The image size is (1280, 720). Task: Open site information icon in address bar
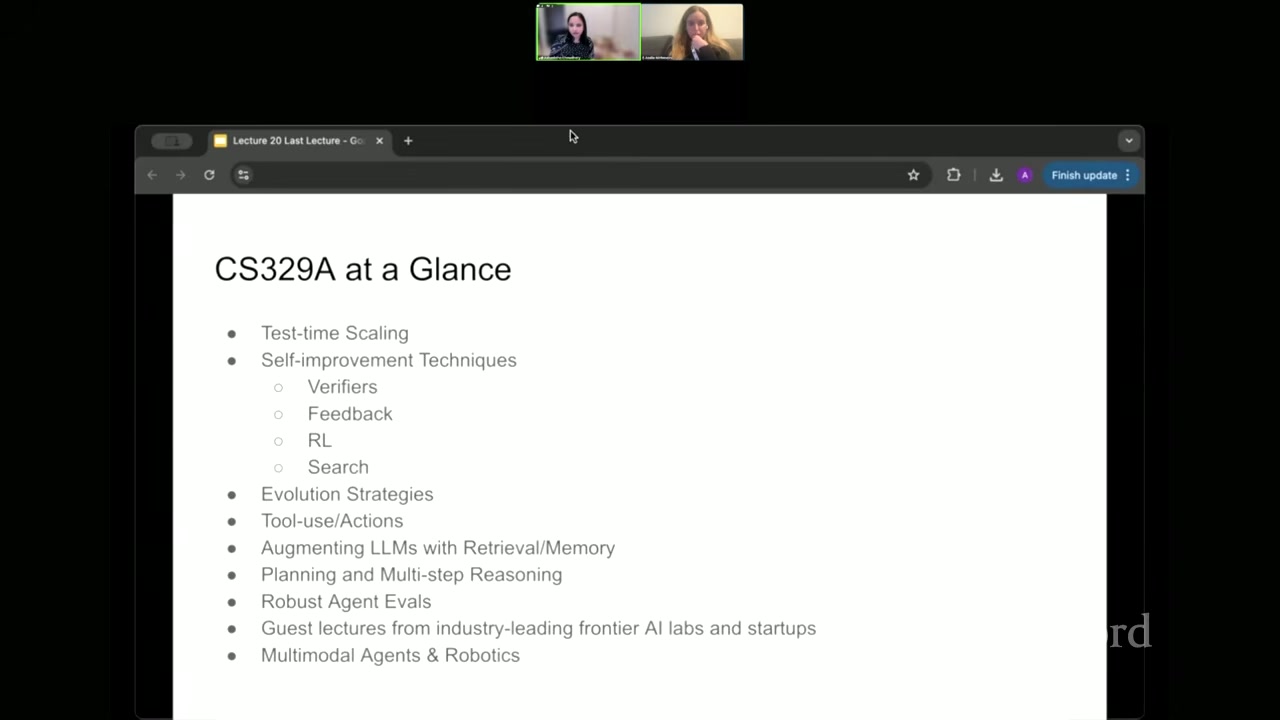(243, 175)
